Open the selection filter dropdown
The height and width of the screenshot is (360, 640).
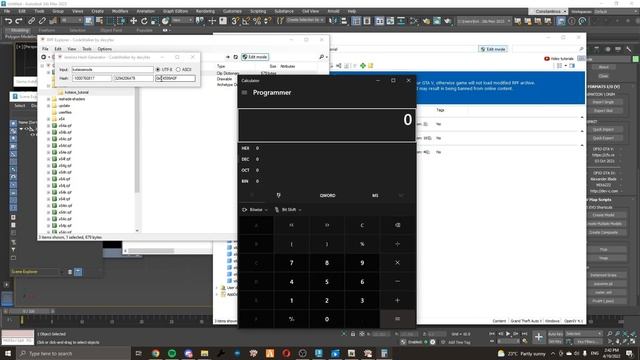pos(71,20)
